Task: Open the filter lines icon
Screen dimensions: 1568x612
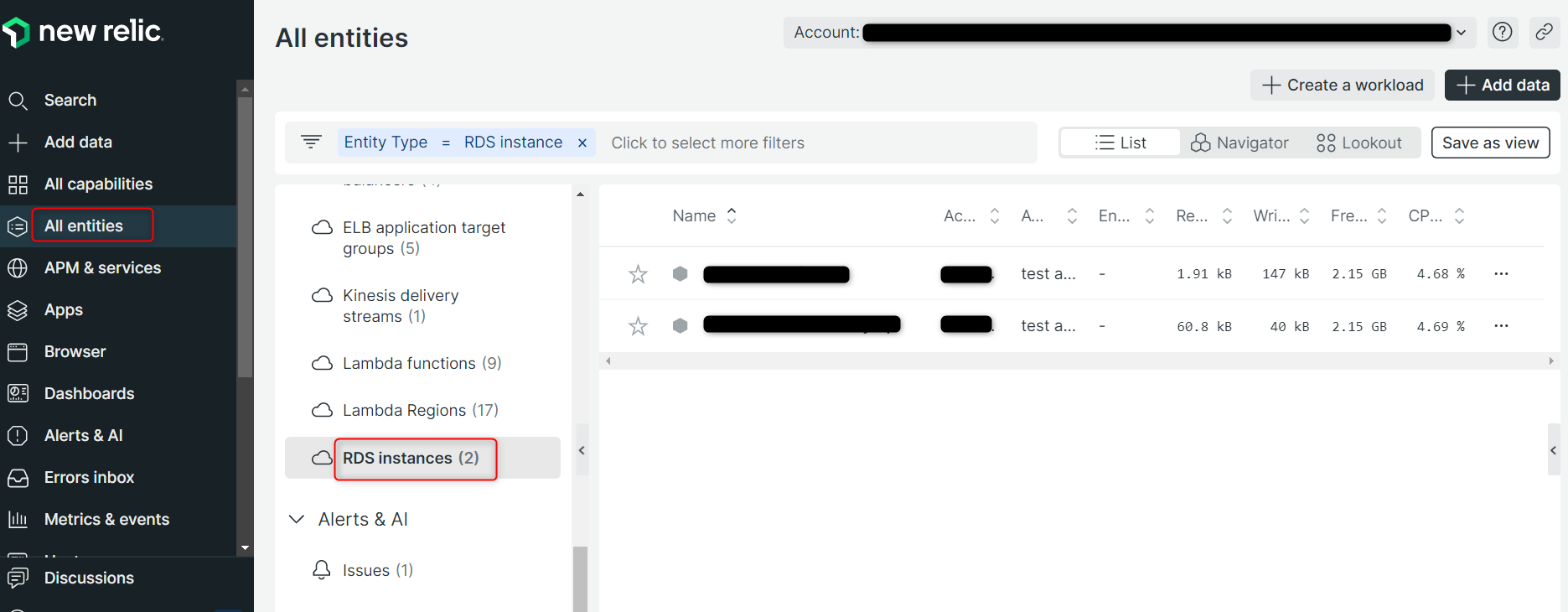Action: point(311,143)
